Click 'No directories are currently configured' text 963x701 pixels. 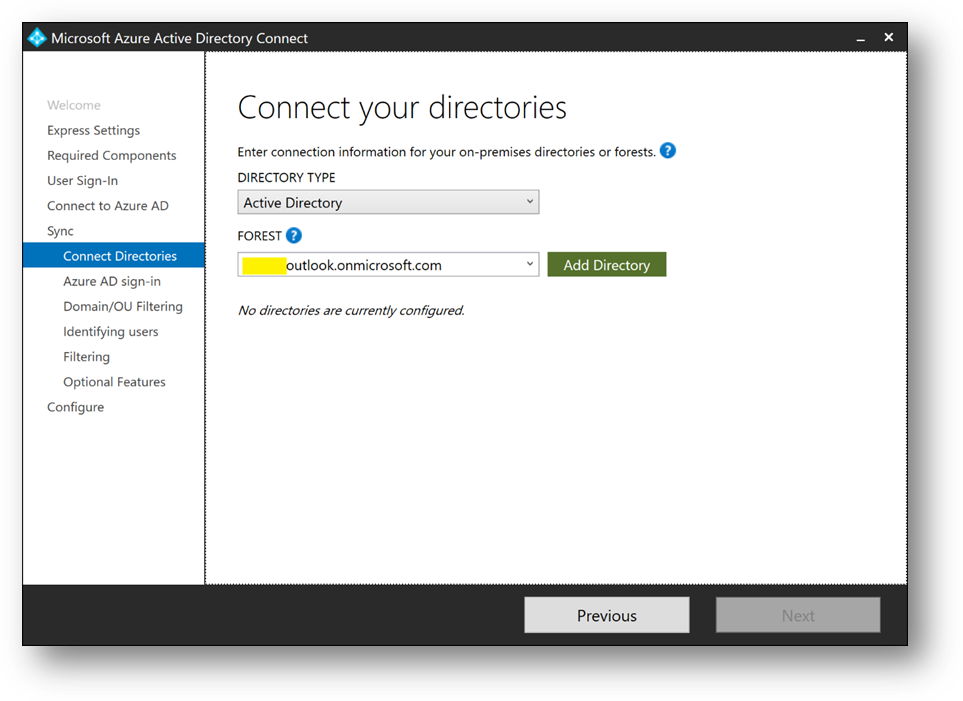tap(351, 310)
